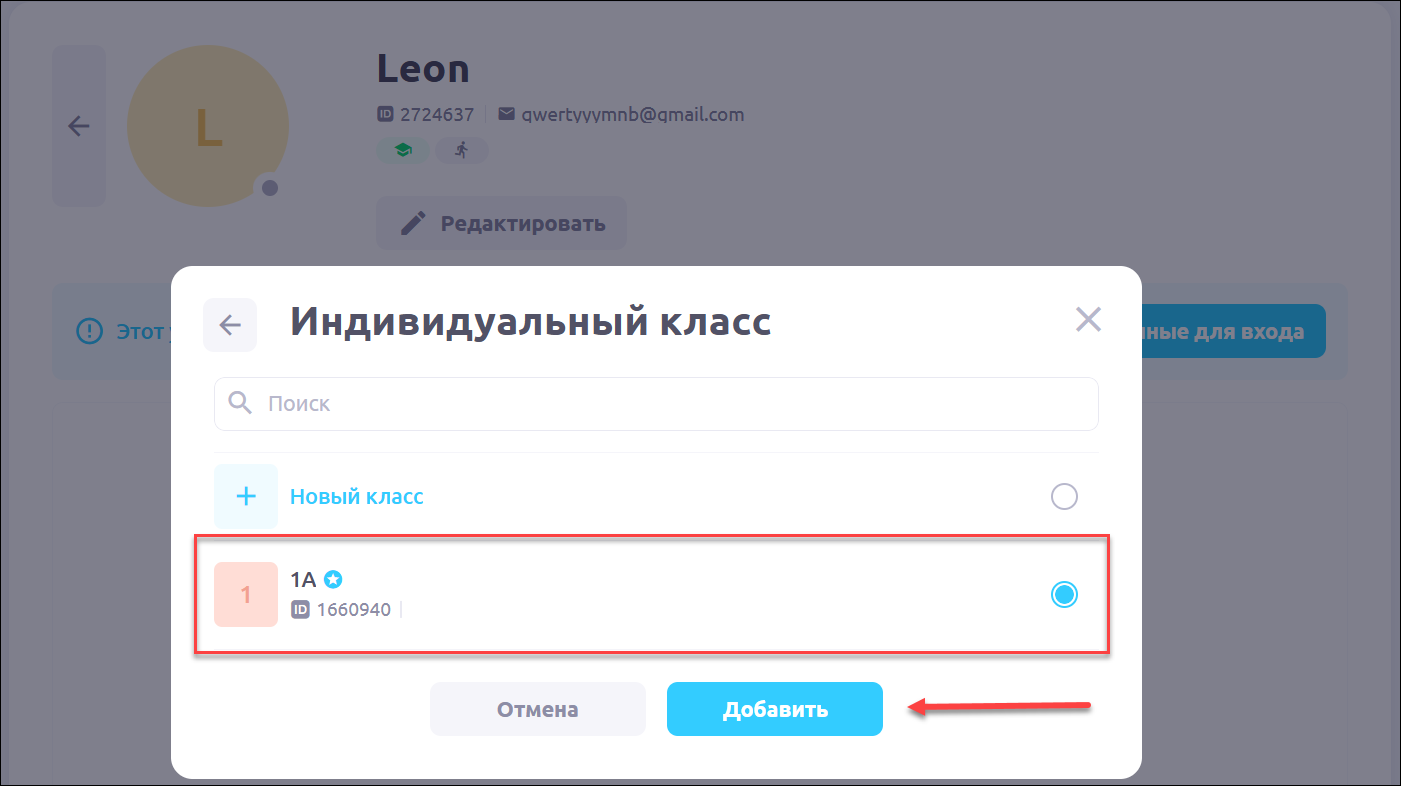The width and height of the screenshot is (1401, 786).
Task: Click the blue star badge next to 1A
Action: (x=333, y=579)
